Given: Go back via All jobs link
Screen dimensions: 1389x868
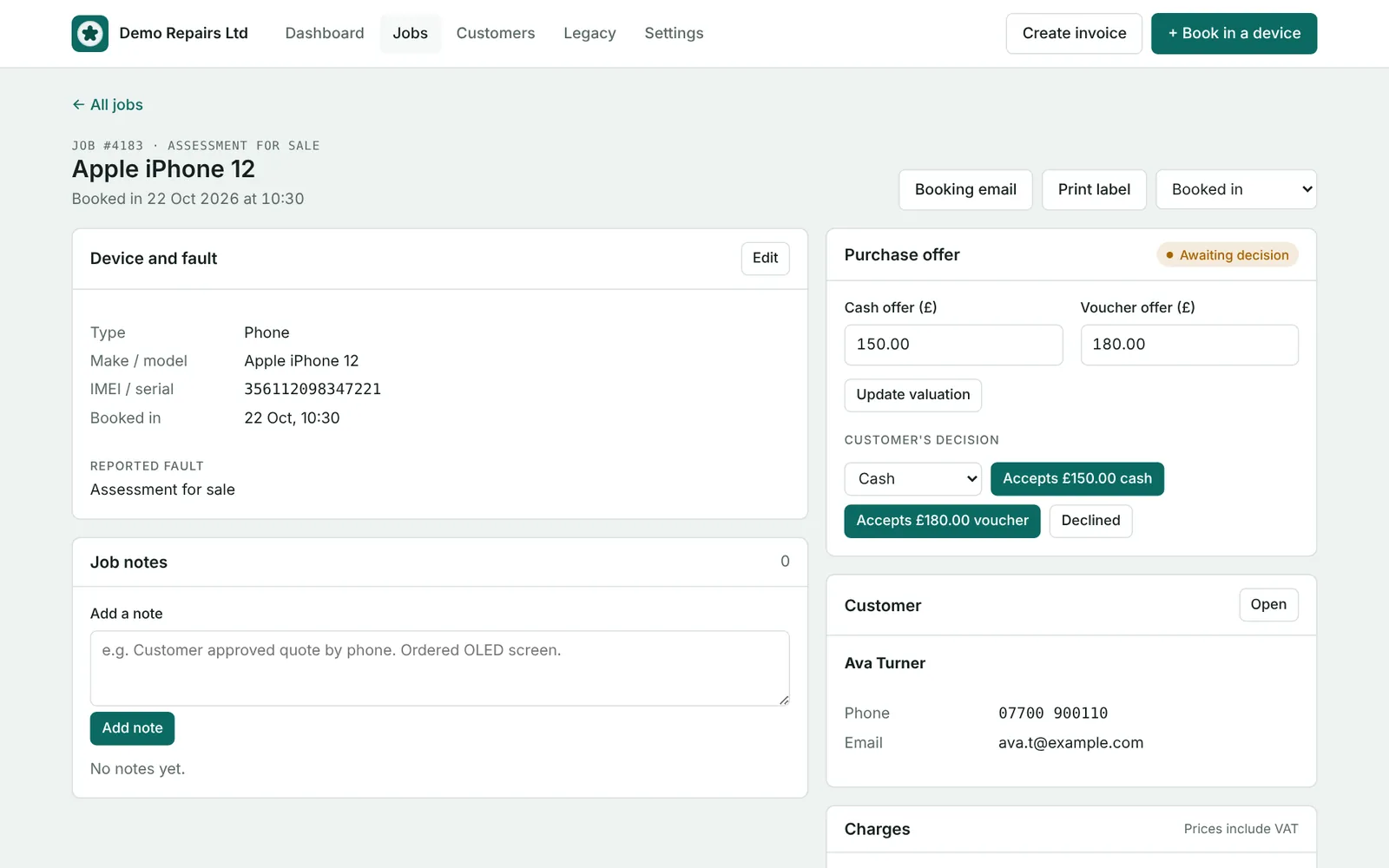Looking at the screenshot, I should coord(108,104).
